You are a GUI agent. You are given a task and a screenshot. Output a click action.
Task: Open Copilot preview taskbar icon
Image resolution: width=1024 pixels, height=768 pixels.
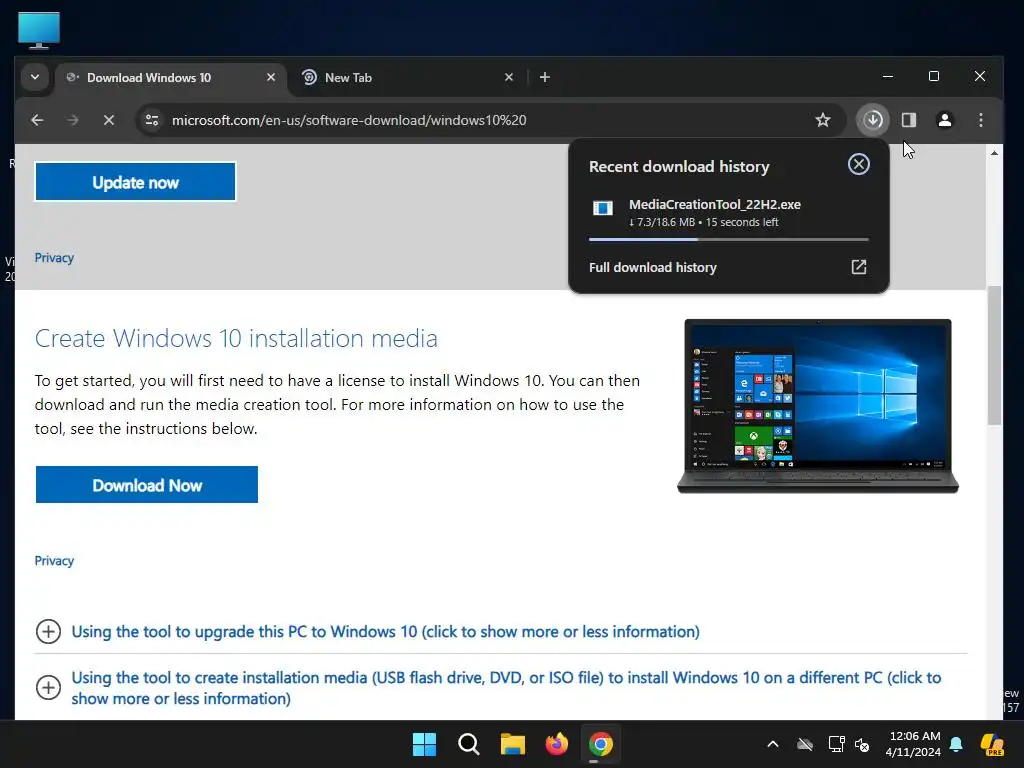point(993,744)
